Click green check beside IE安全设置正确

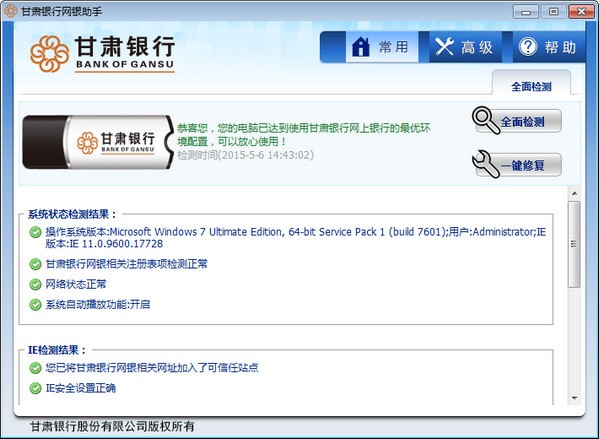36,389
